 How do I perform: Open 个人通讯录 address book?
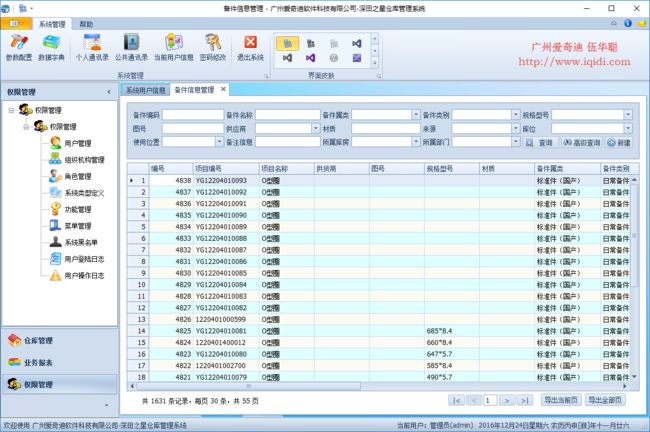(93, 47)
